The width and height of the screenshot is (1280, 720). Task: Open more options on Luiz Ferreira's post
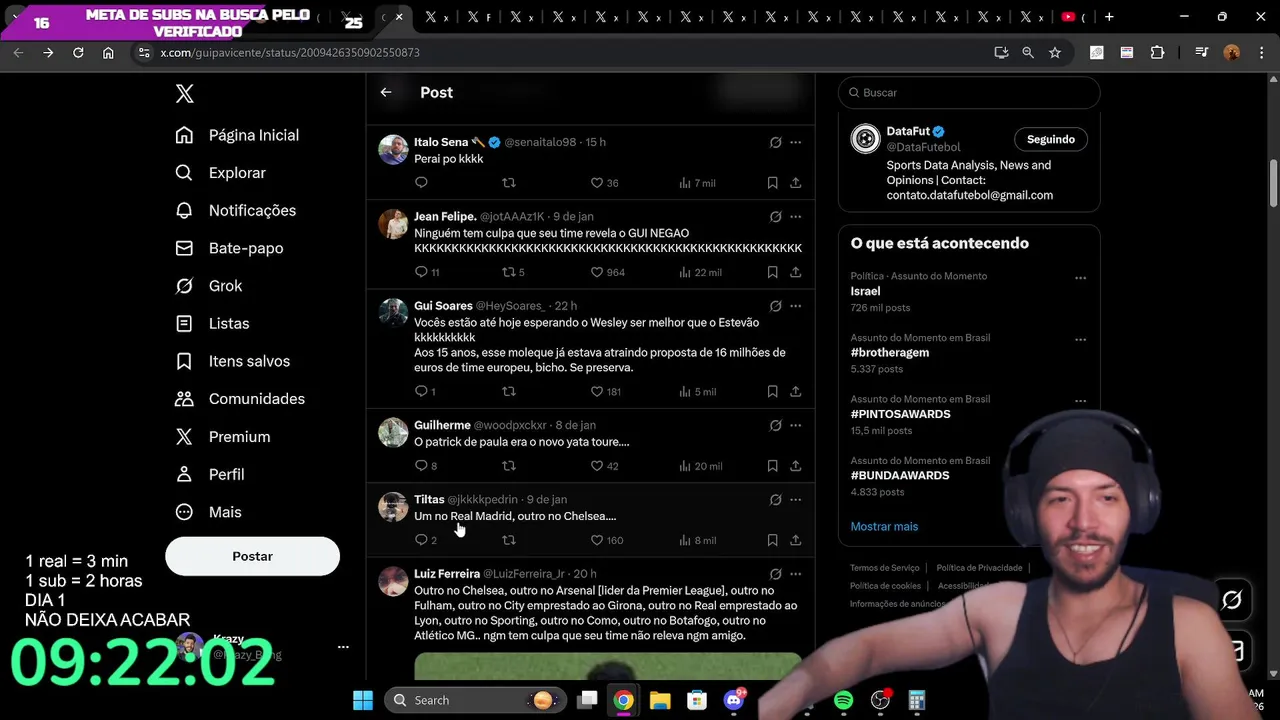(x=795, y=575)
